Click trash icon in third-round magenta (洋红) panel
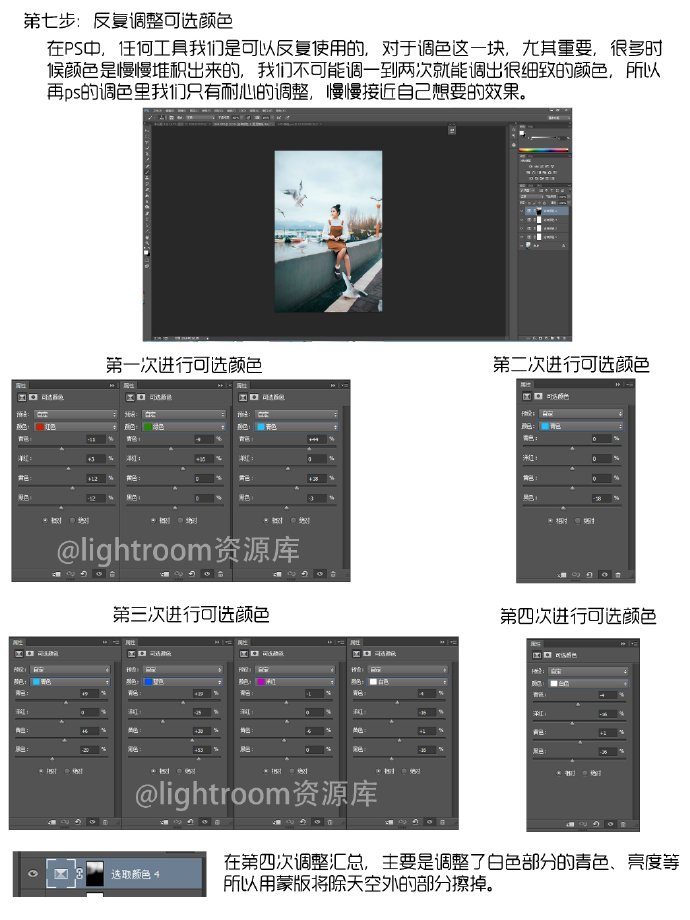This screenshot has width=690, height=920. click(x=330, y=822)
